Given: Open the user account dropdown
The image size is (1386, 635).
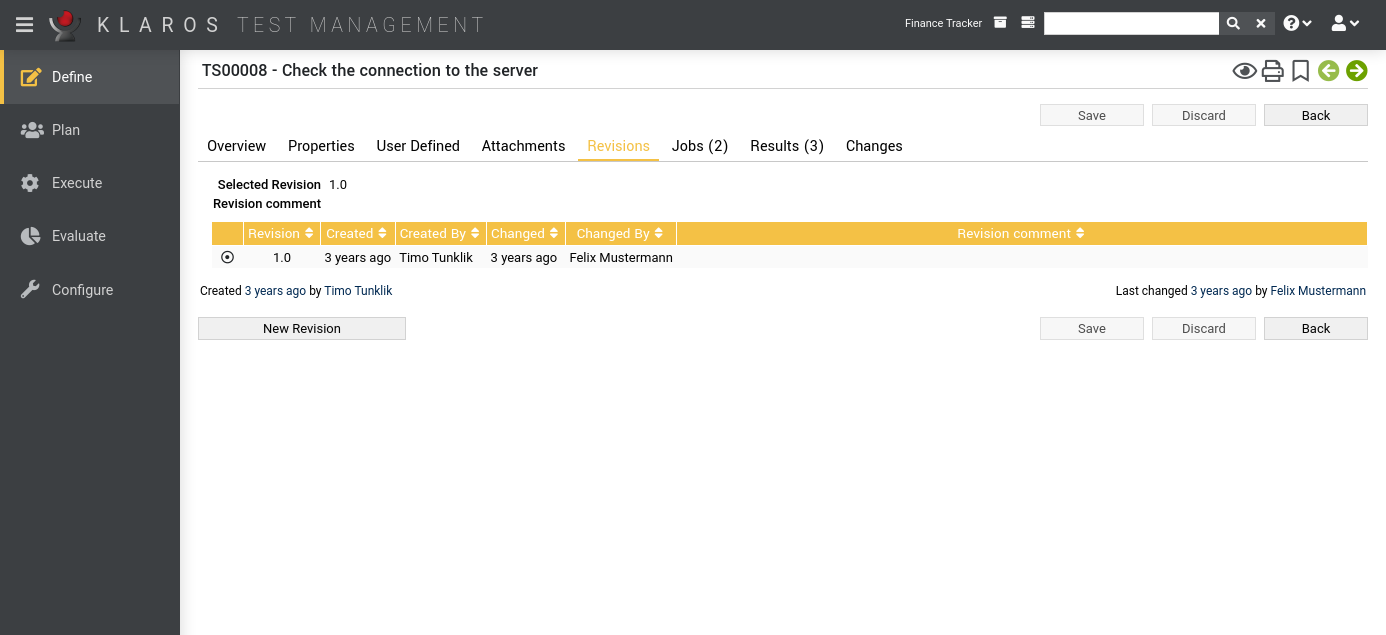Looking at the screenshot, I should (x=1345, y=22).
